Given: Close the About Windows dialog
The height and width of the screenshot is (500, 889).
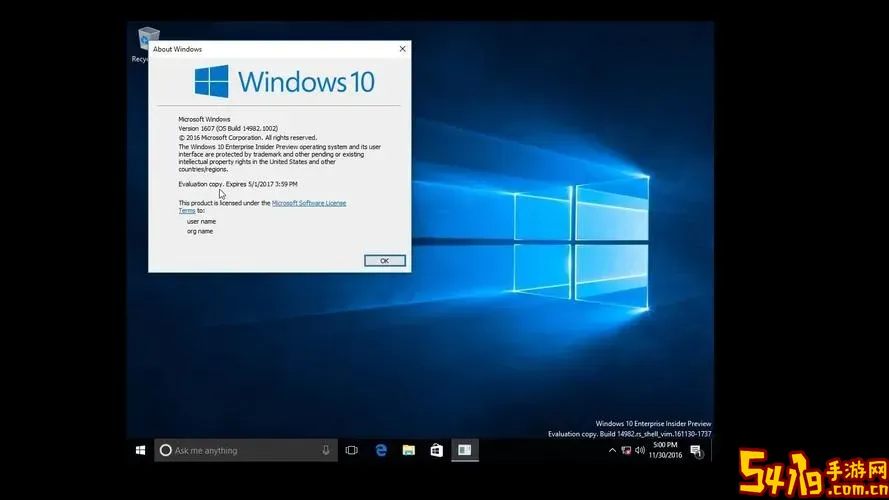Looking at the screenshot, I should [403, 49].
